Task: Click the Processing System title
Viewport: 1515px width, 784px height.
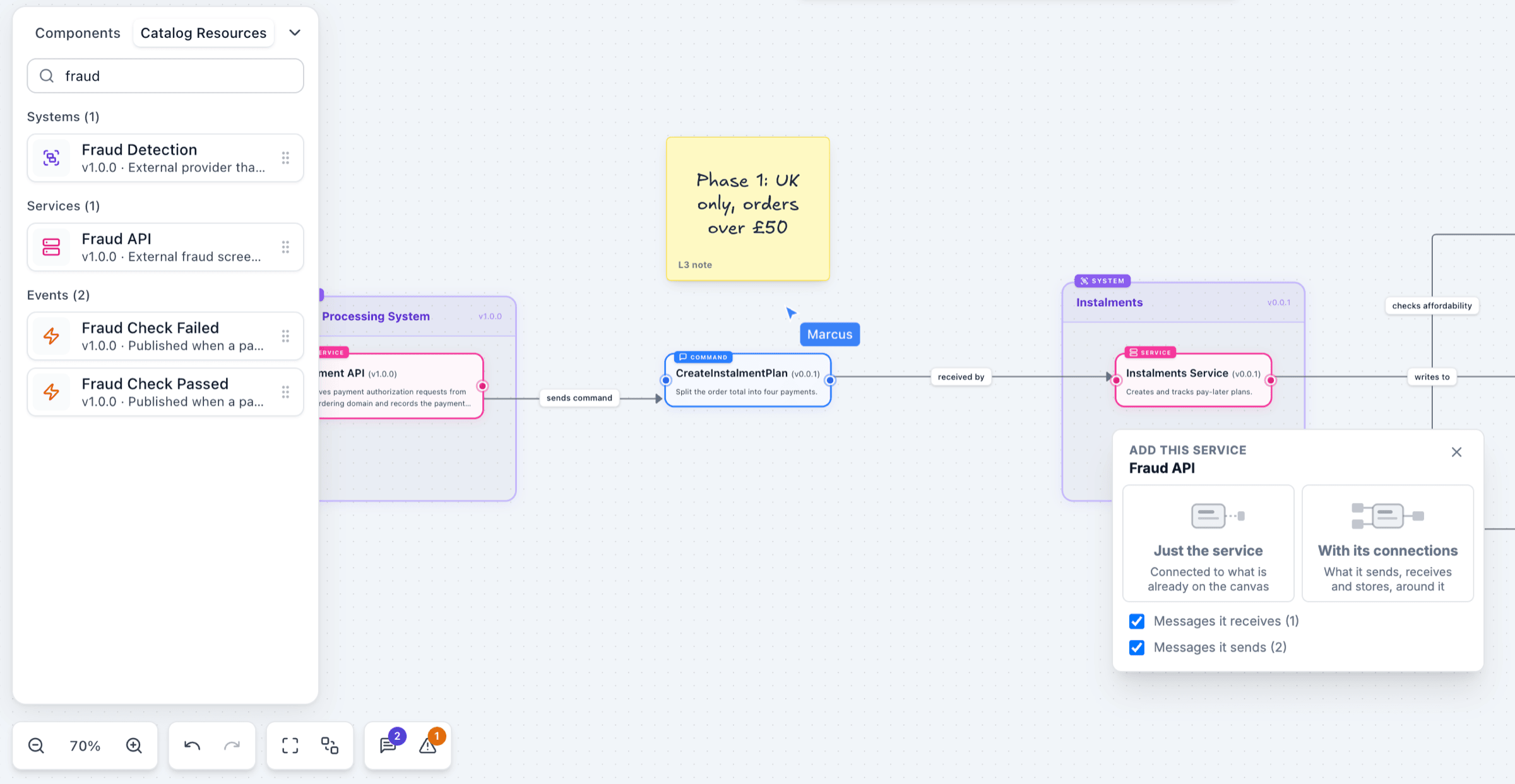Action: (x=376, y=316)
